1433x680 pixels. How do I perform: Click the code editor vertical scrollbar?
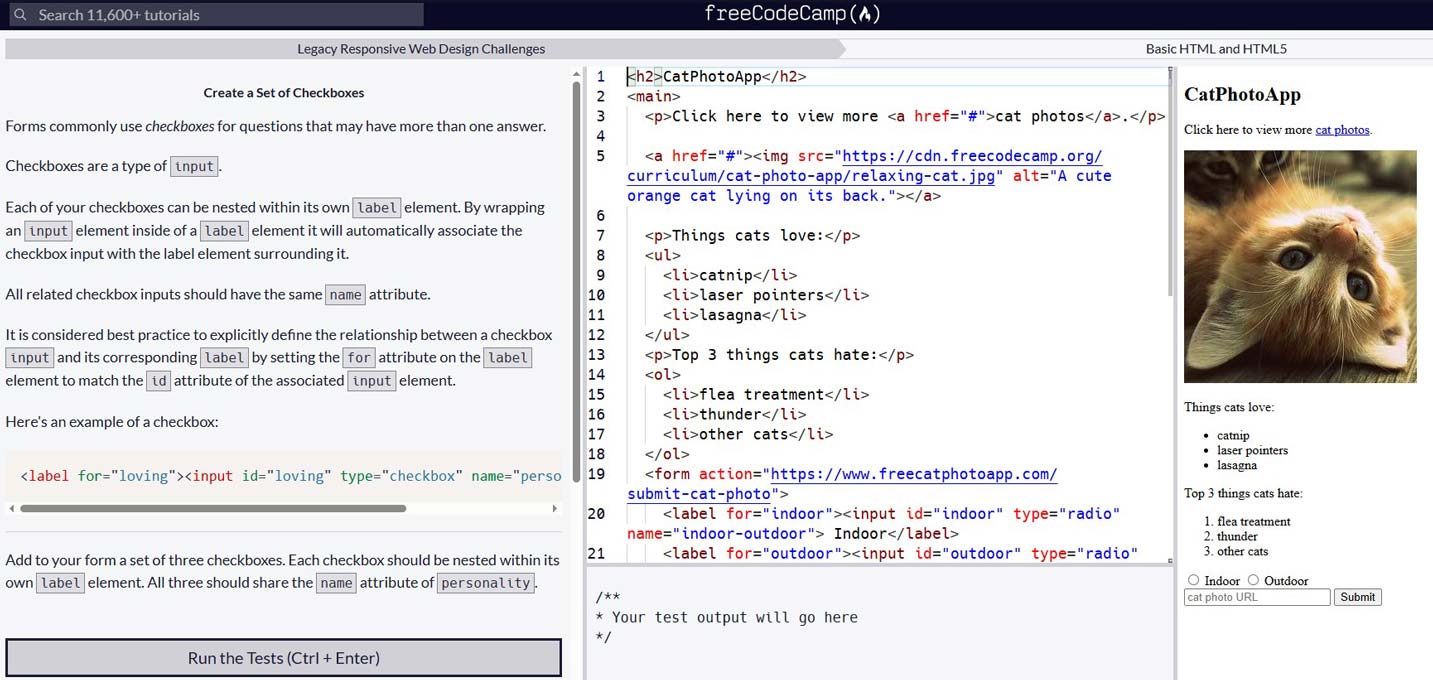point(1170,180)
